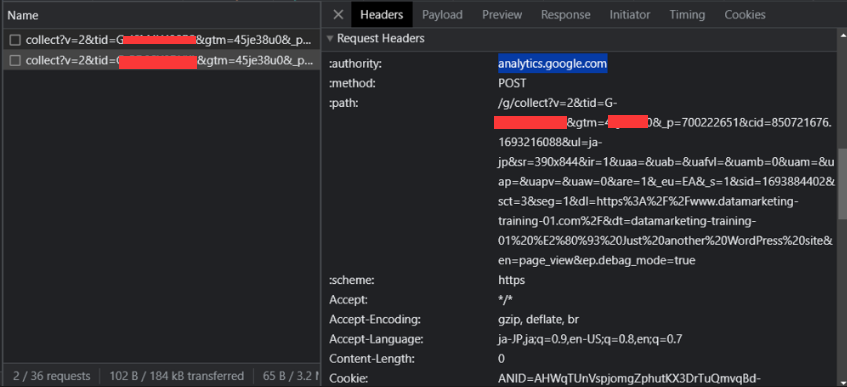Click the Accept-Encoding: header name
The height and width of the screenshot is (387, 847).
pyautogui.click(x=374, y=319)
